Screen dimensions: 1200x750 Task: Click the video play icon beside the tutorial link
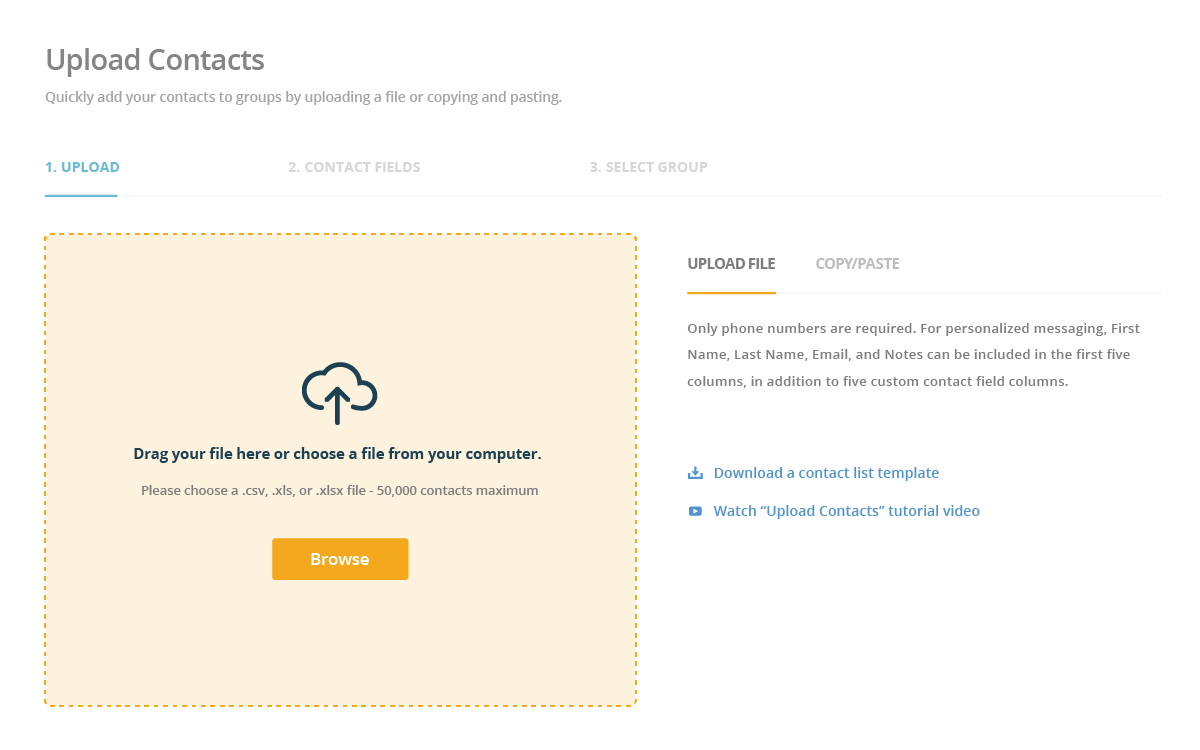695,511
